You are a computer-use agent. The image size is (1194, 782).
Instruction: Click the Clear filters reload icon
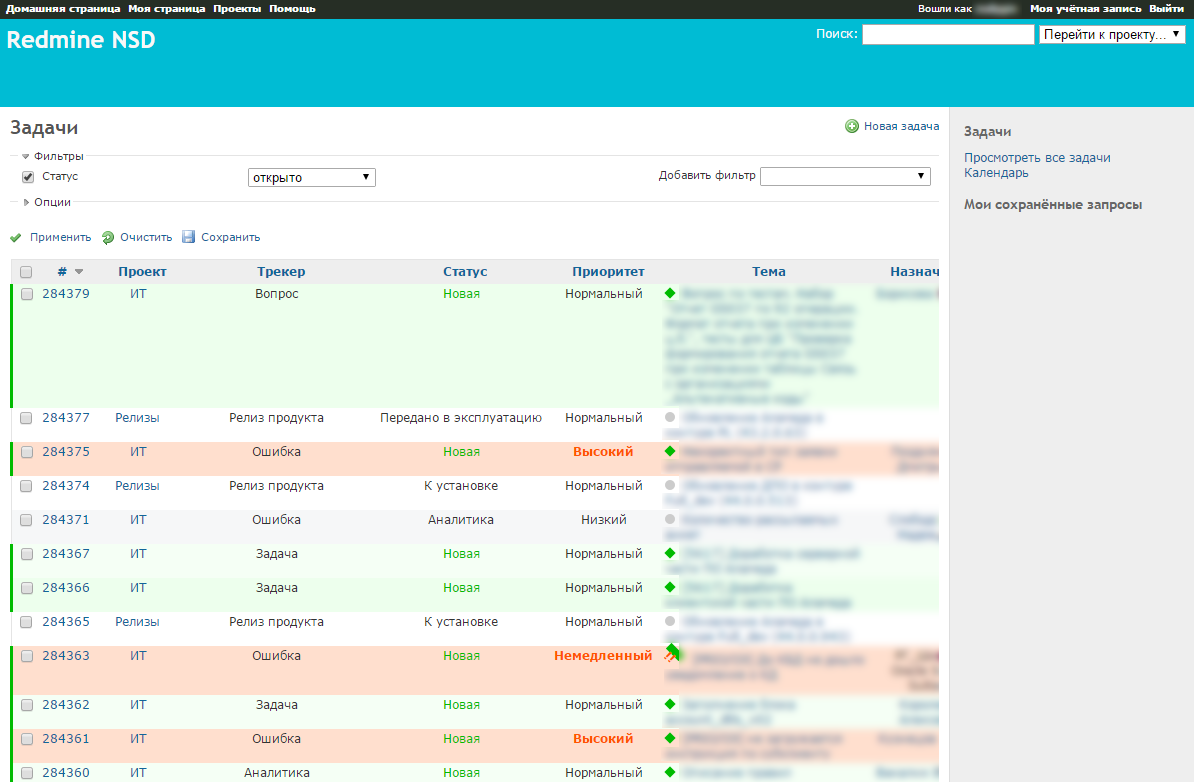tap(108, 238)
